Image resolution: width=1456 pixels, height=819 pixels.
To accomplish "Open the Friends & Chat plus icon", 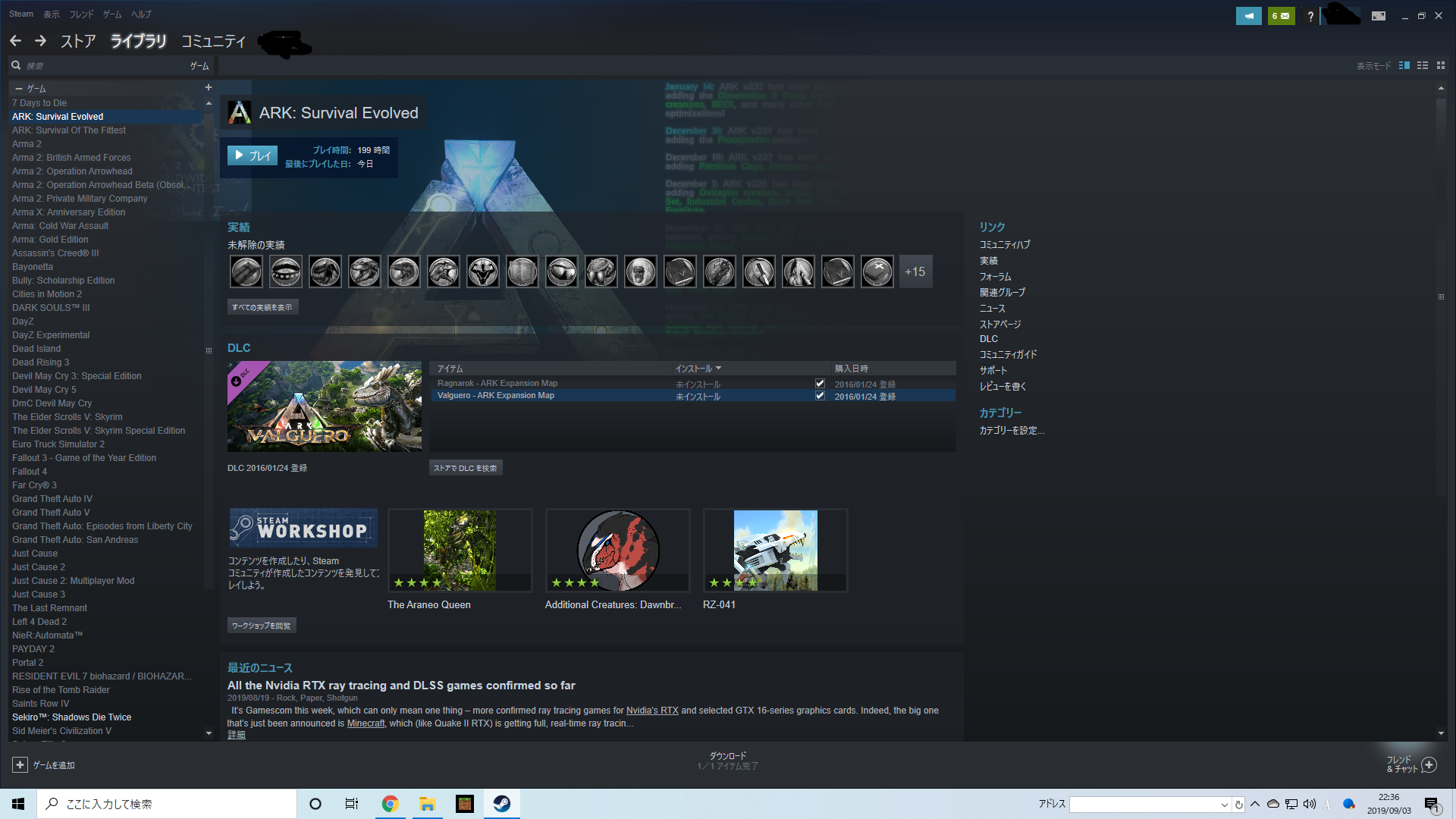I will [x=1429, y=764].
